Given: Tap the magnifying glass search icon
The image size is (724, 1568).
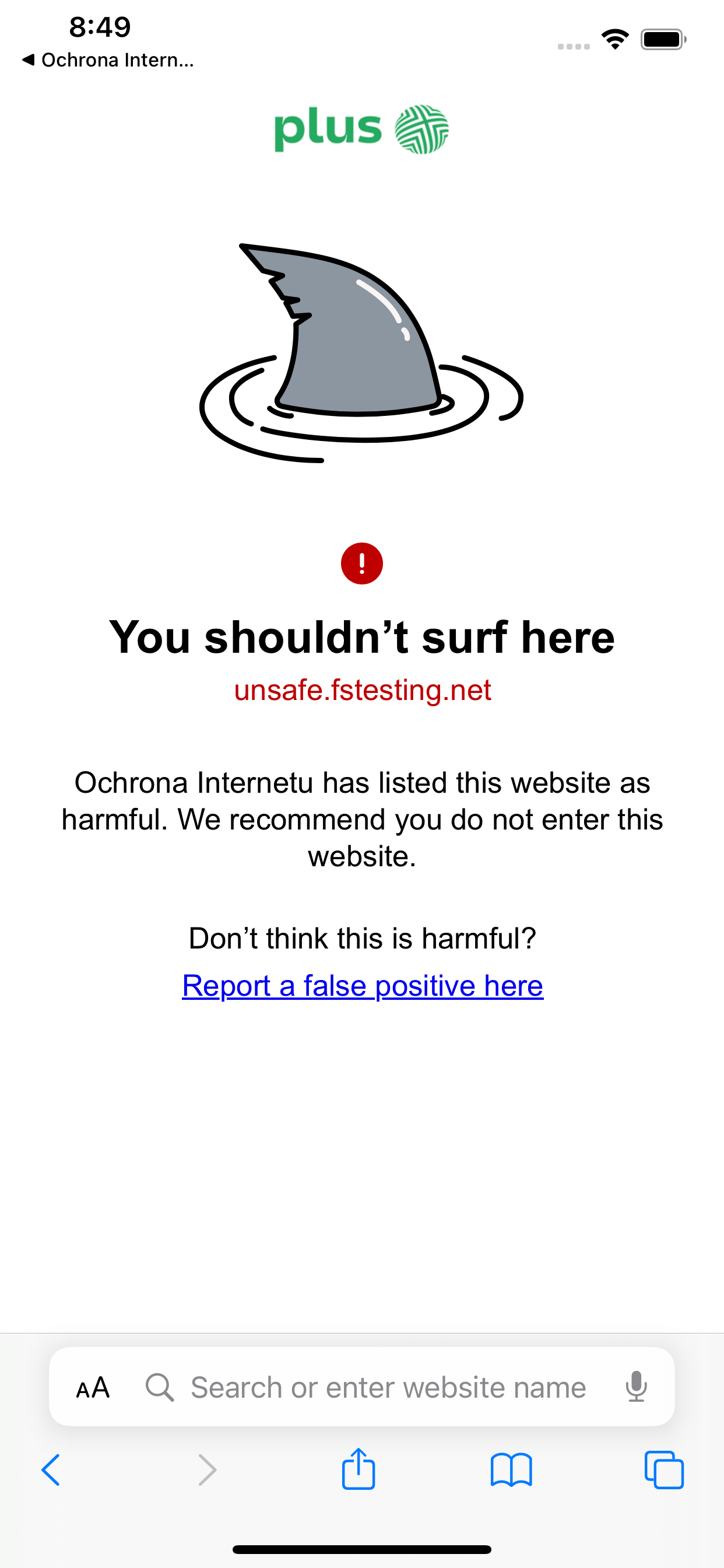Looking at the screenshot, I should tap(159, 1387).
